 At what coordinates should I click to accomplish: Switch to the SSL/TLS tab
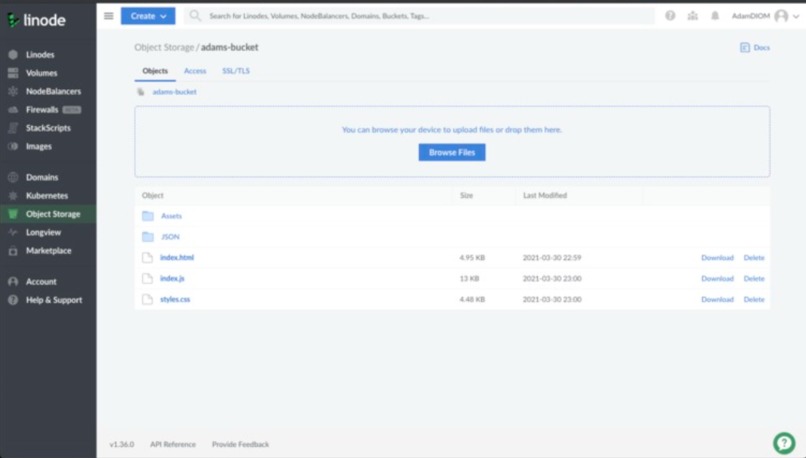236,71
